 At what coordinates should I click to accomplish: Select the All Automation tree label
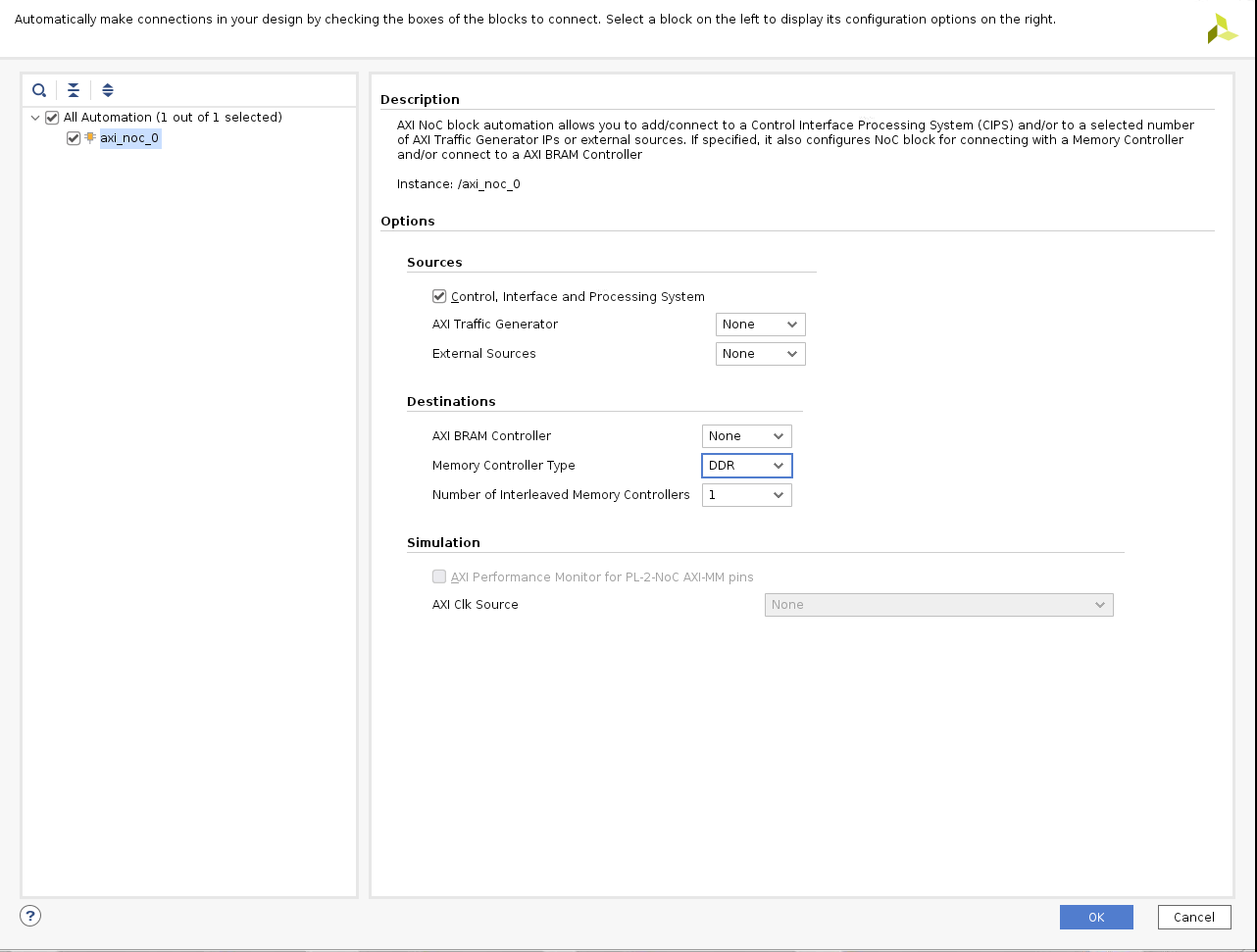pos(173,118)
